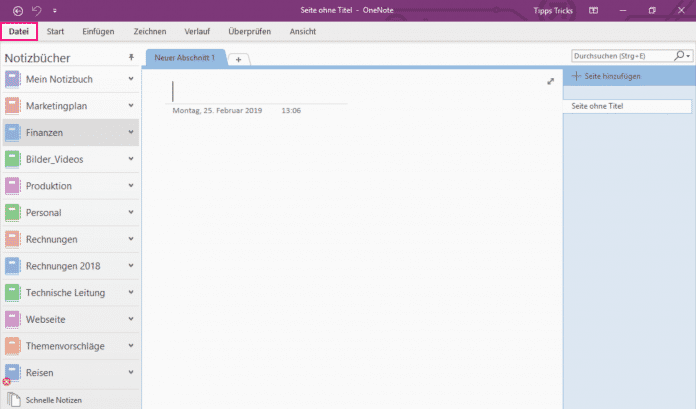Image resolution: width=696 pixels, height=409 pixels.
Task: Expand the Rechnungen 2018 chevron
Action: [x=131, y=266]
